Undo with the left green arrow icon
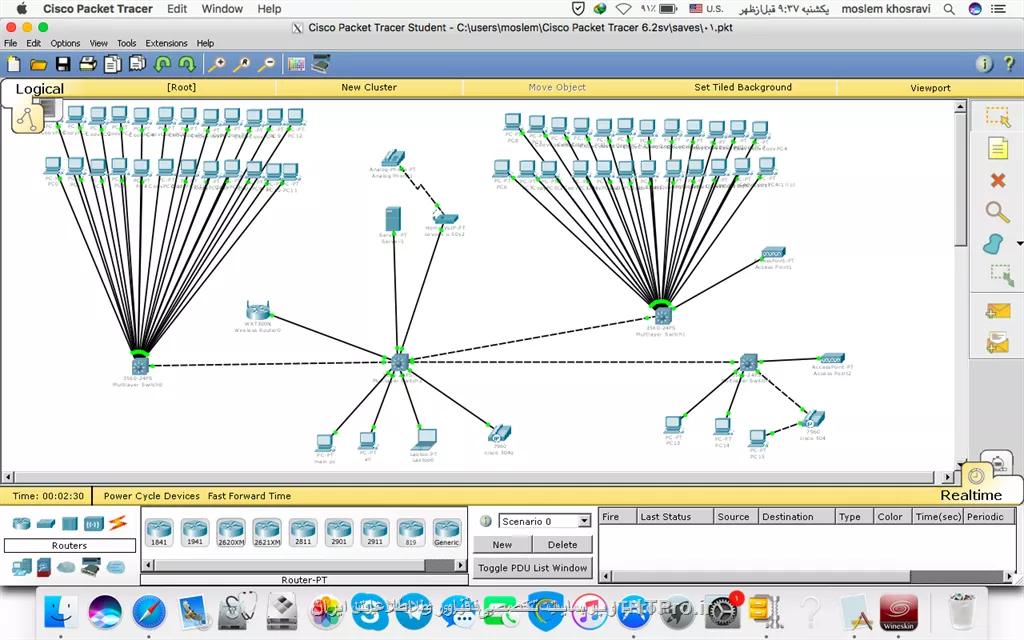The width and height of the screenshot is (1024, 640). pyautogui.click(x=162, y=64)
